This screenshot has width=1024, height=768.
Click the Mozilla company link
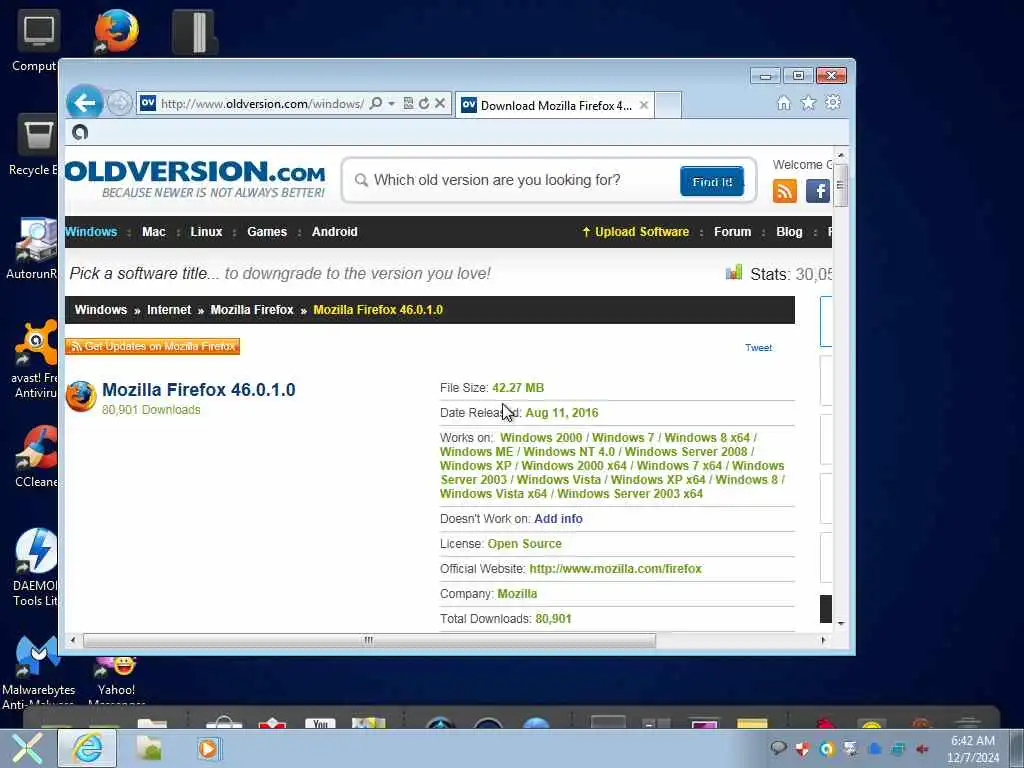point(517,594)
